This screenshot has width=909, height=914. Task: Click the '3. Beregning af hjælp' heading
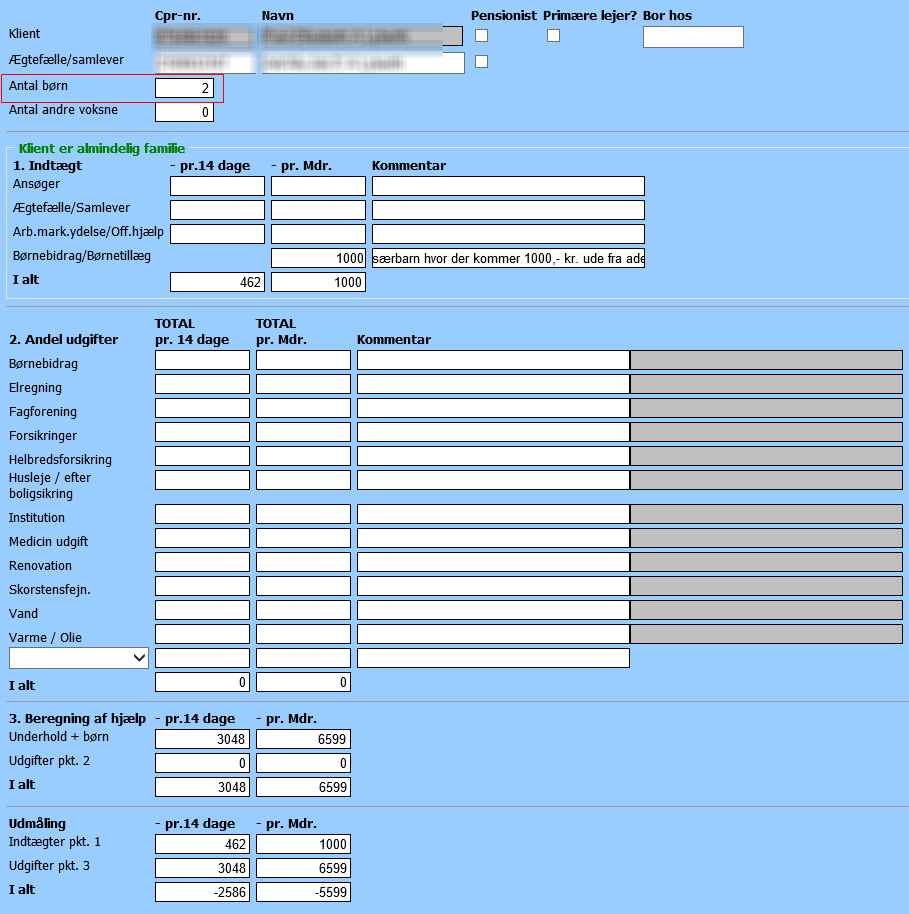click(x=77, y=719)
